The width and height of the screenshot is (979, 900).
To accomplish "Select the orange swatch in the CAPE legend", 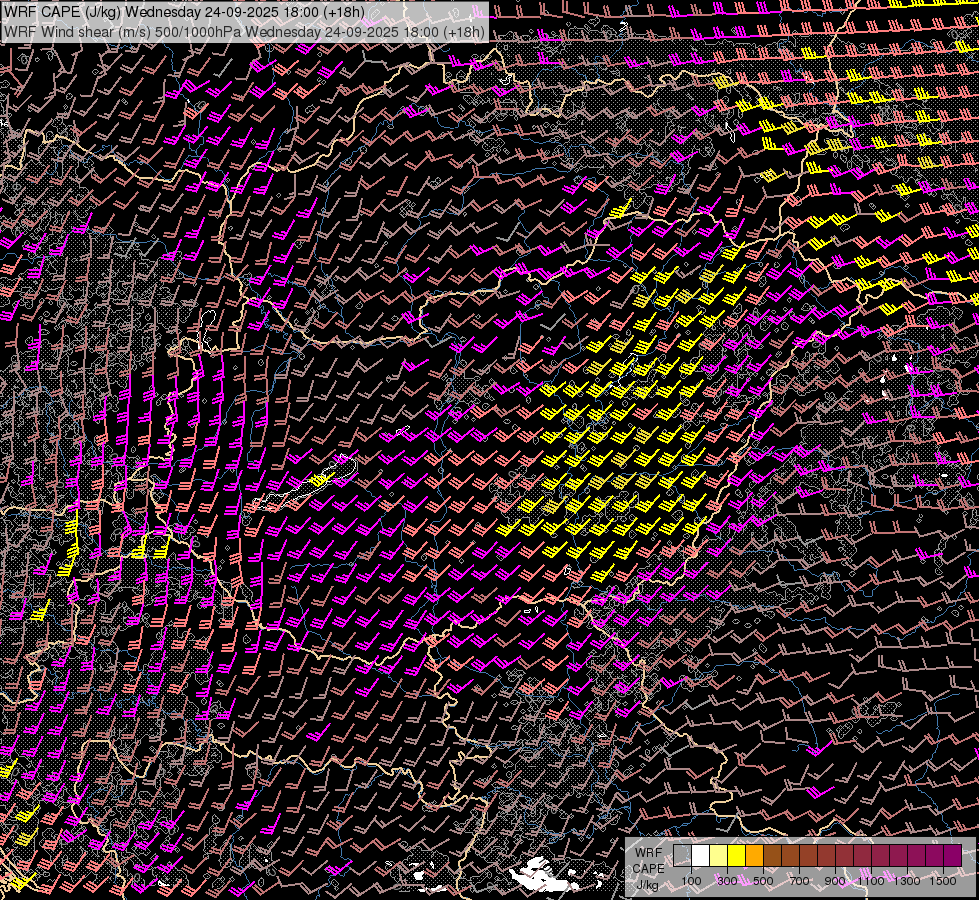I will (754, 856).
